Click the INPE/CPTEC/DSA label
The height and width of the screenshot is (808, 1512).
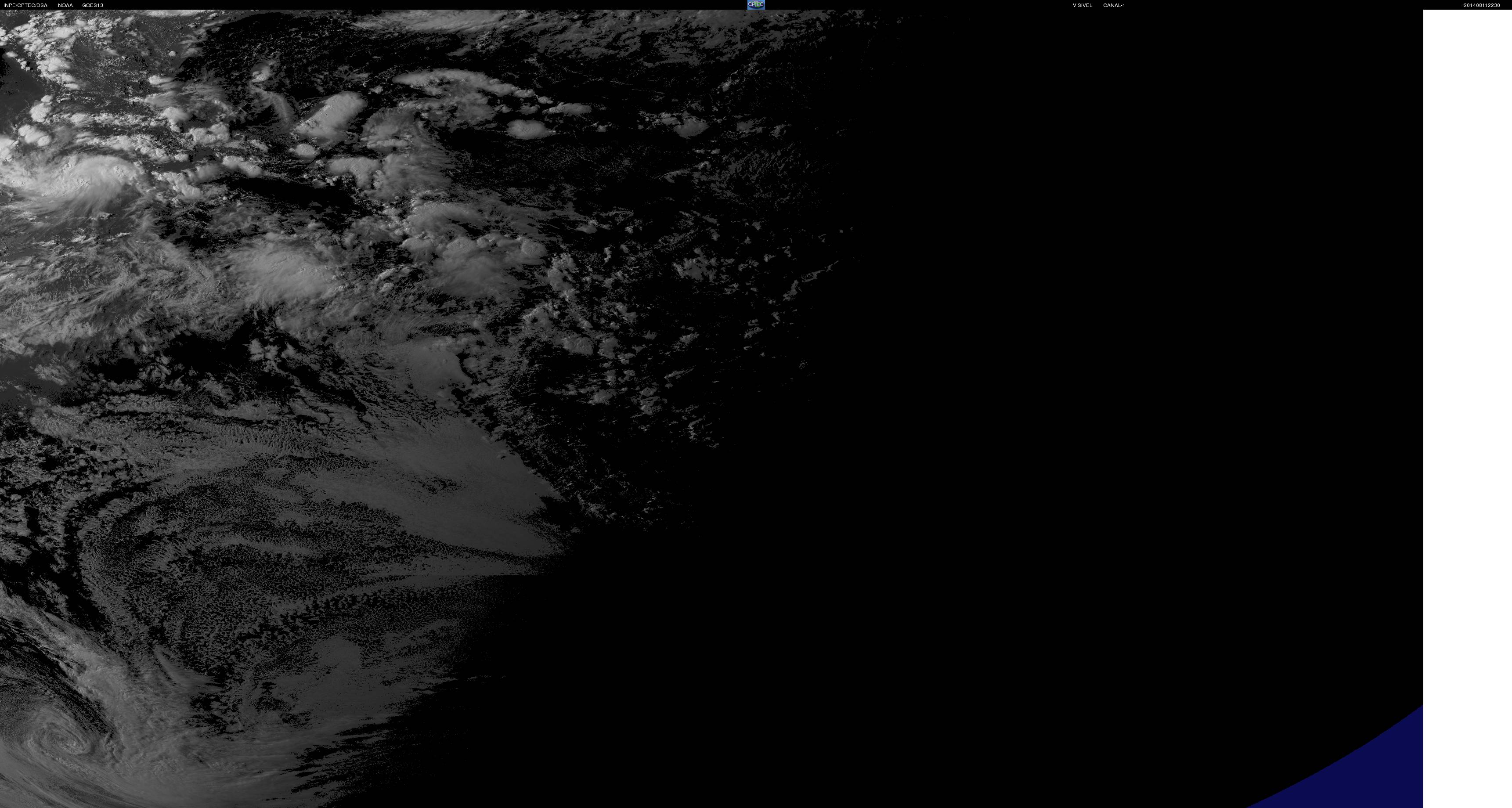(x=25, y=5)
